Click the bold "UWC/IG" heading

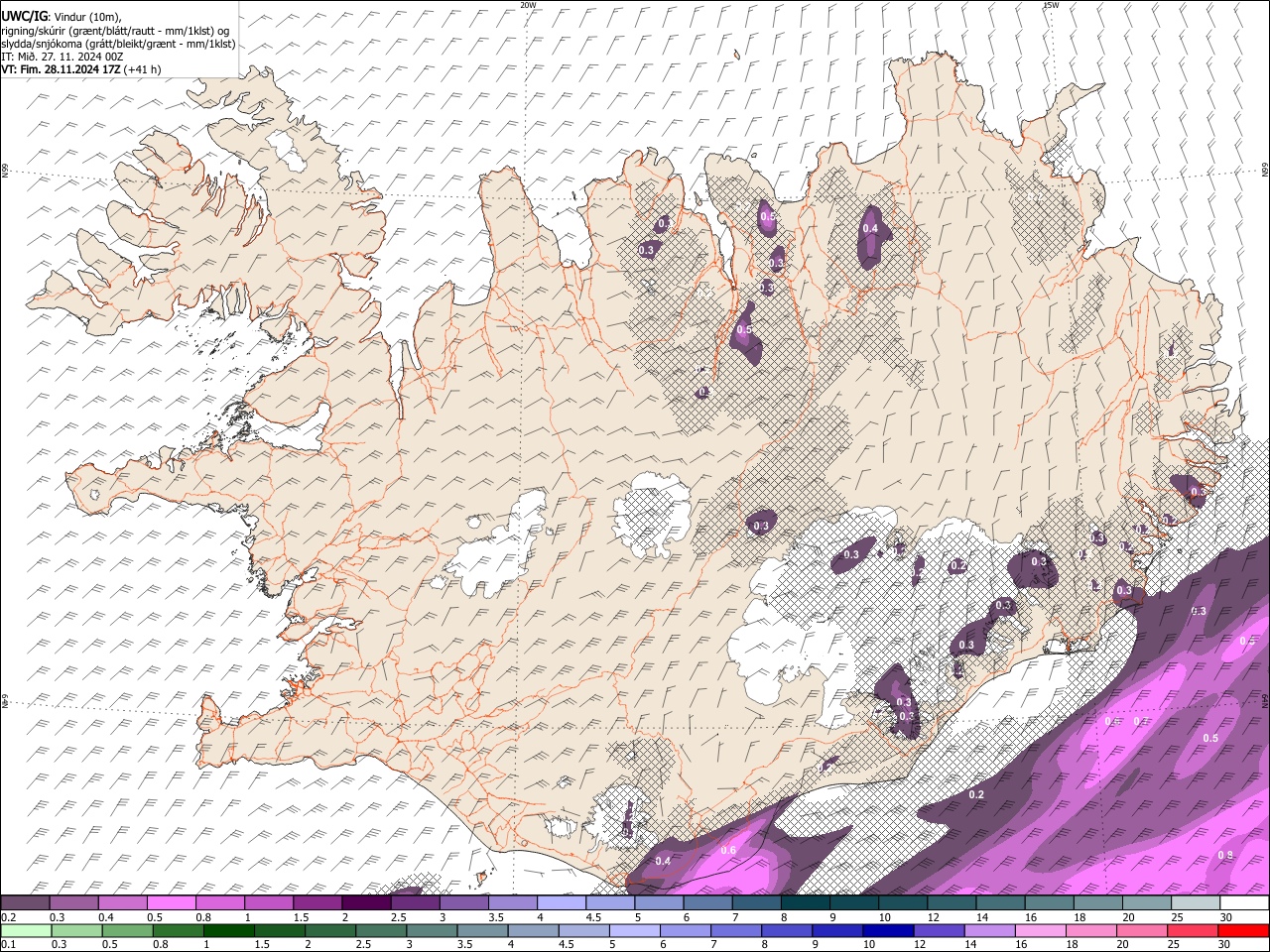pos(24,15)
